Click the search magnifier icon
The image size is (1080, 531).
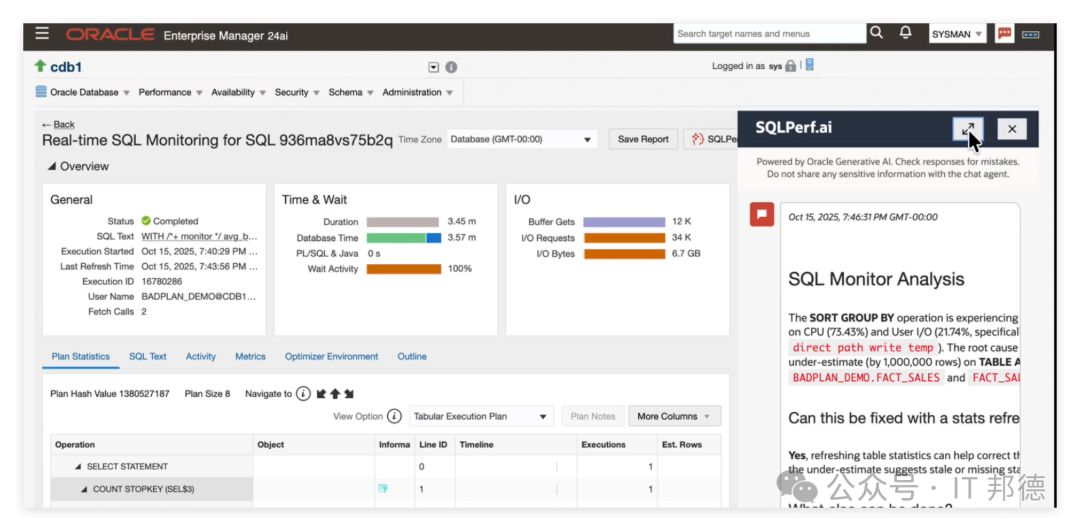coord(876,32)
